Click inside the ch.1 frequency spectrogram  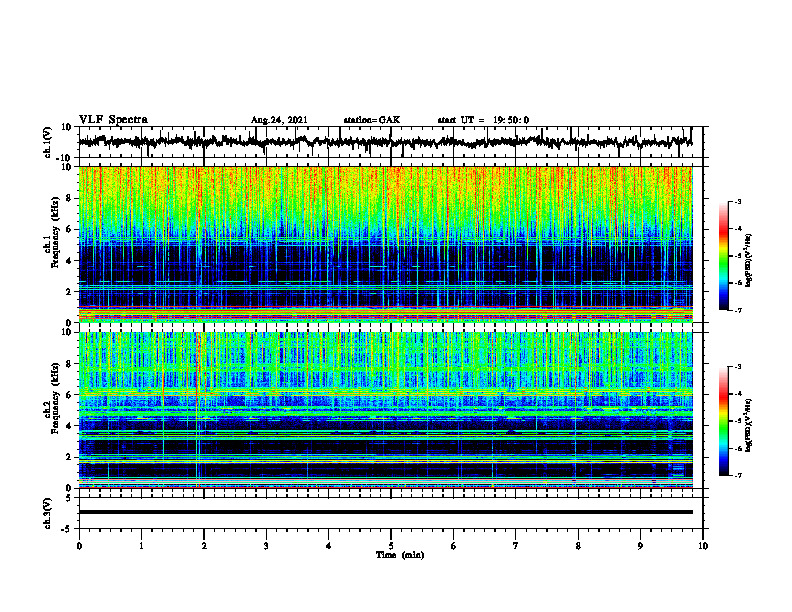point(386,244)
